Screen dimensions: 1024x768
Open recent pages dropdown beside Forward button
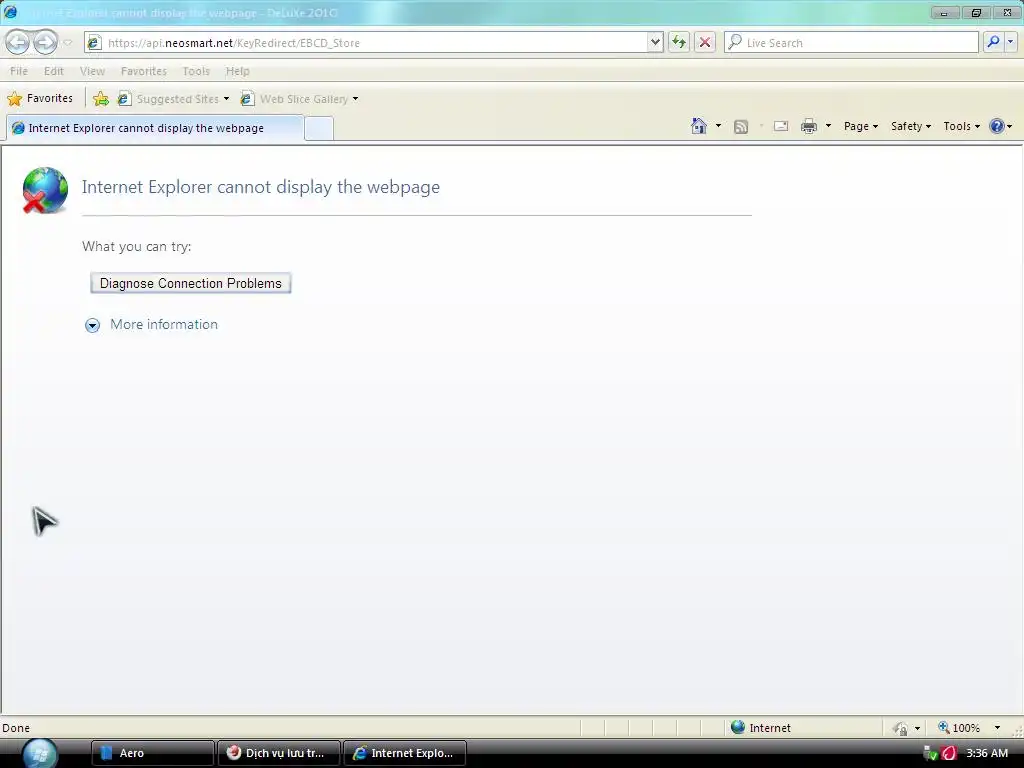67,43
